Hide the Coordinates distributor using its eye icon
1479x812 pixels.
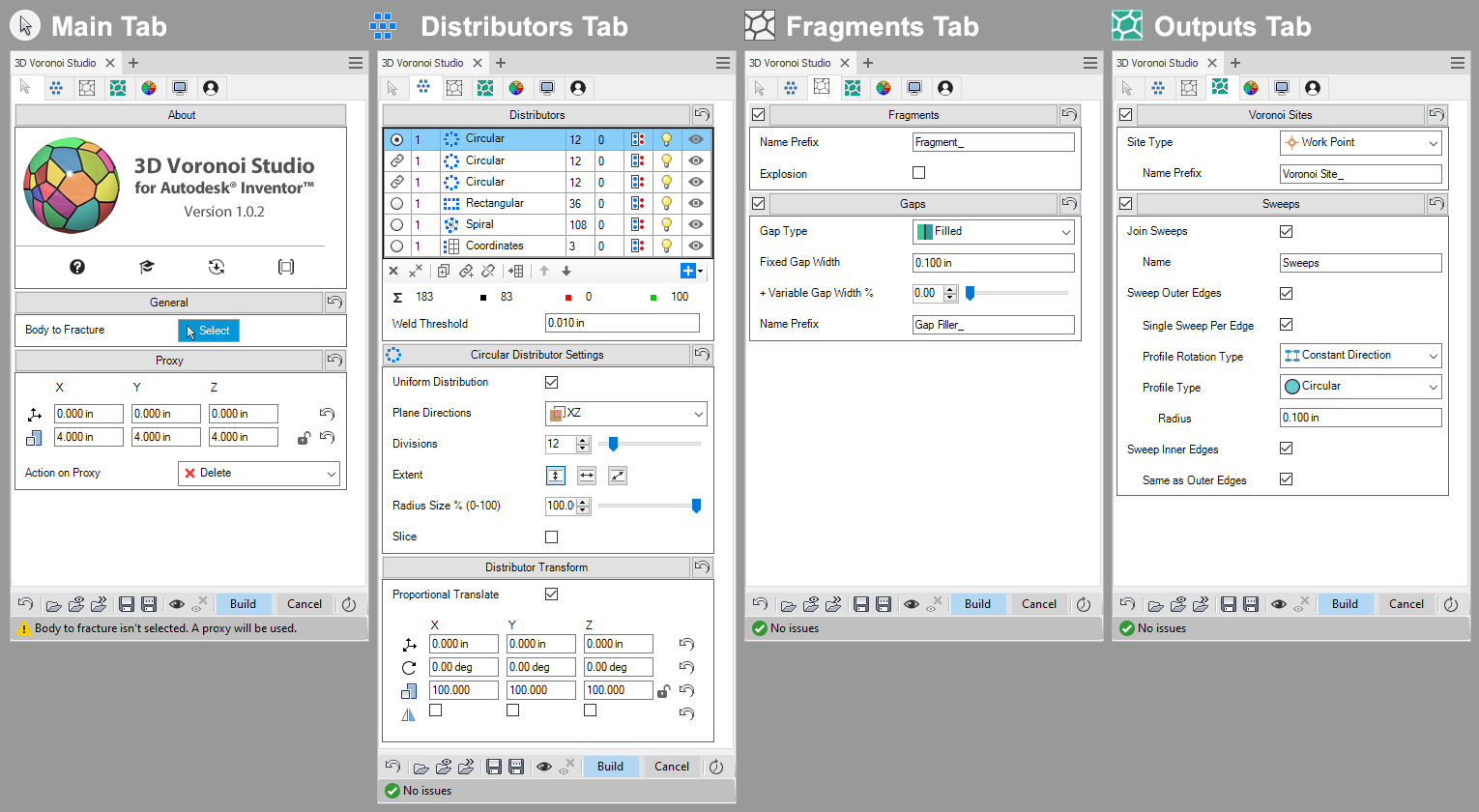[696, 246]
